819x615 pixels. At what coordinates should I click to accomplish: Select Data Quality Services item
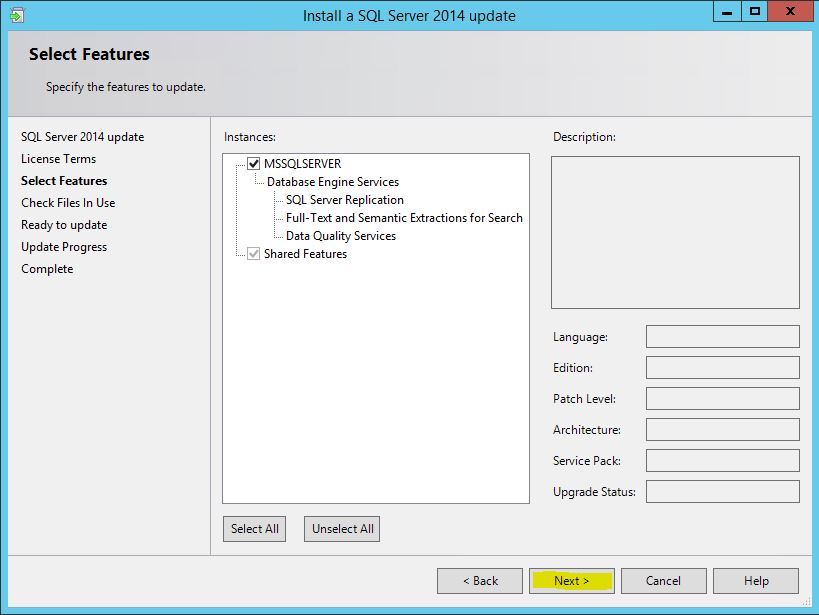(341, 236)
